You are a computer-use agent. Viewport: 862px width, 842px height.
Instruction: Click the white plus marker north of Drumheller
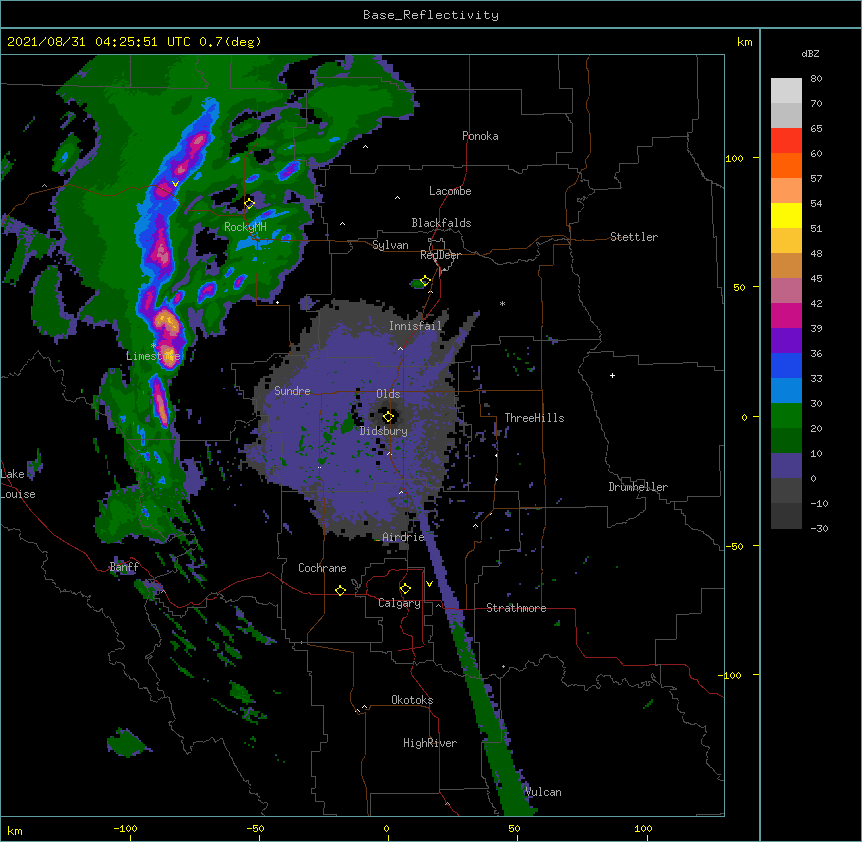[x=612, y=375]
